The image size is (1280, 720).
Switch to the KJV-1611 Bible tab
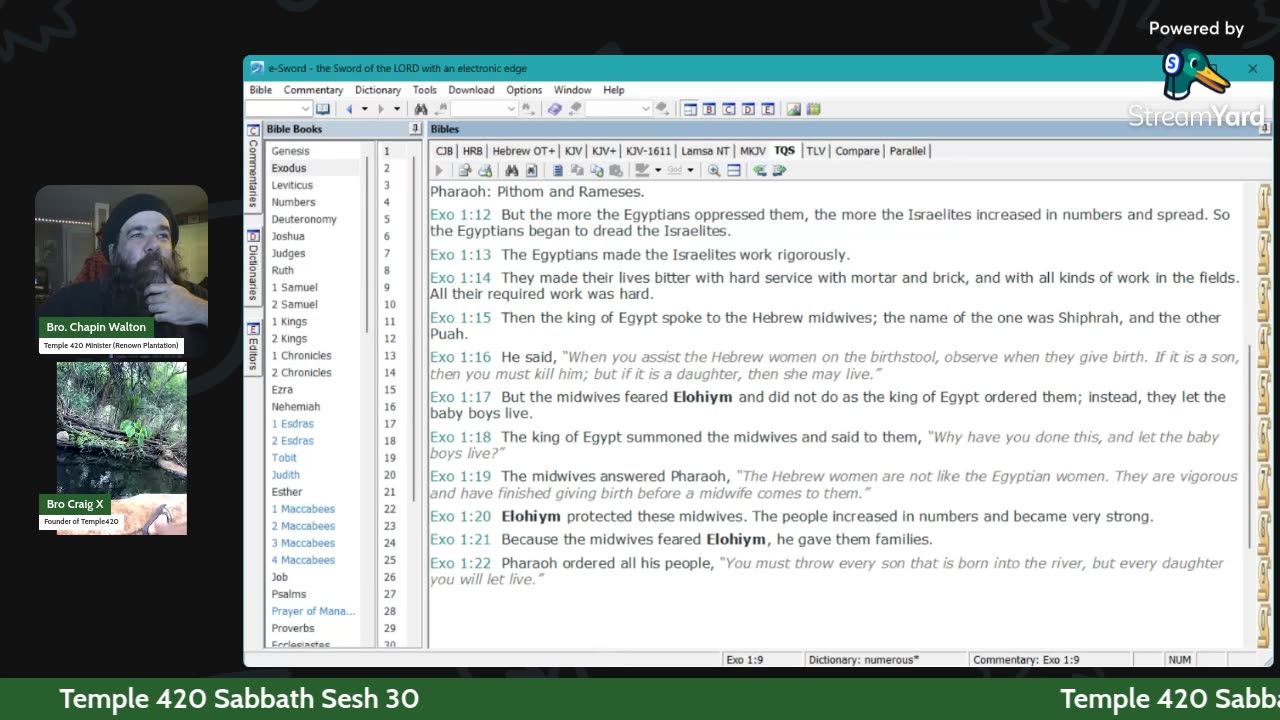[x=648, y=151]
